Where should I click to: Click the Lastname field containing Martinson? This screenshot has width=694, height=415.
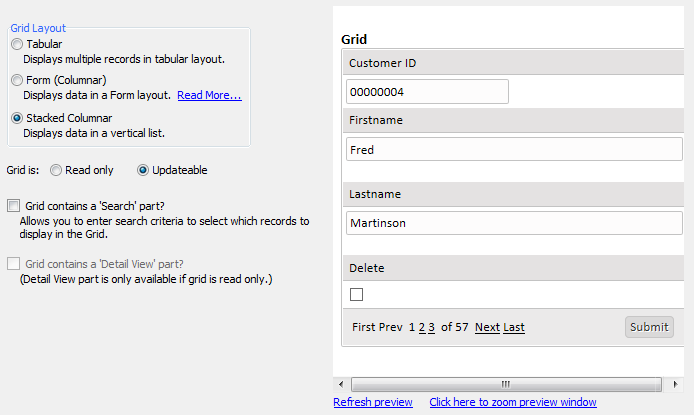(514, 223)
